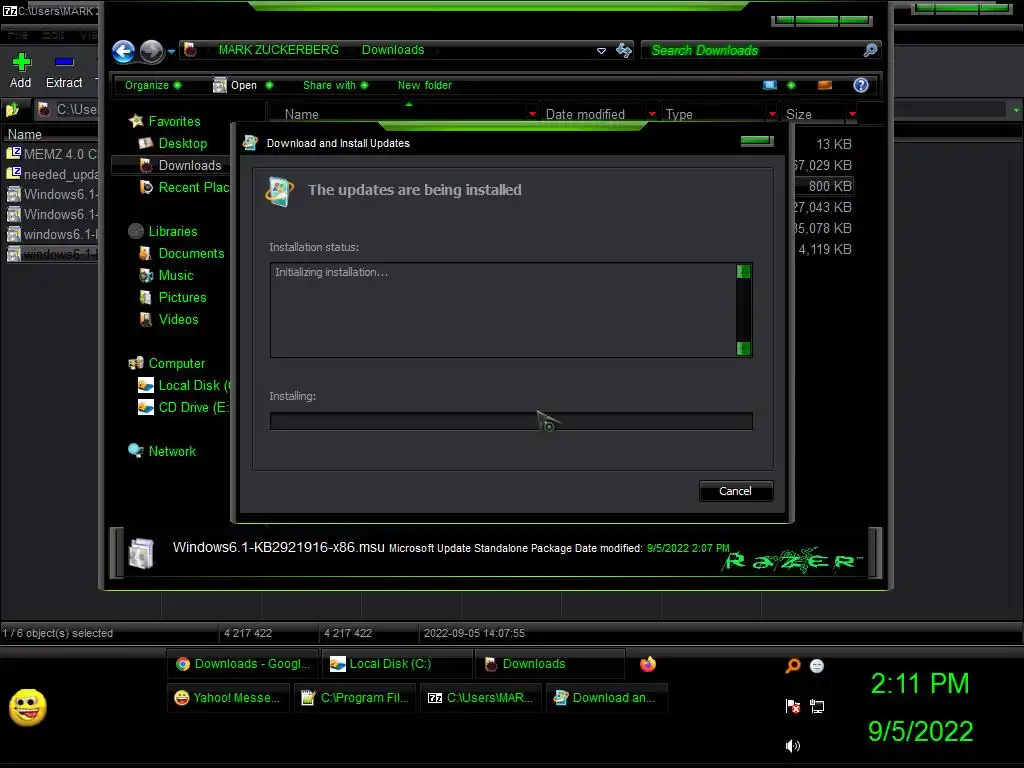Image resolution: width=1024 pixels, height=768 pixels.
Task: Toggle the preview pane icon
Action: coord(825,86)
